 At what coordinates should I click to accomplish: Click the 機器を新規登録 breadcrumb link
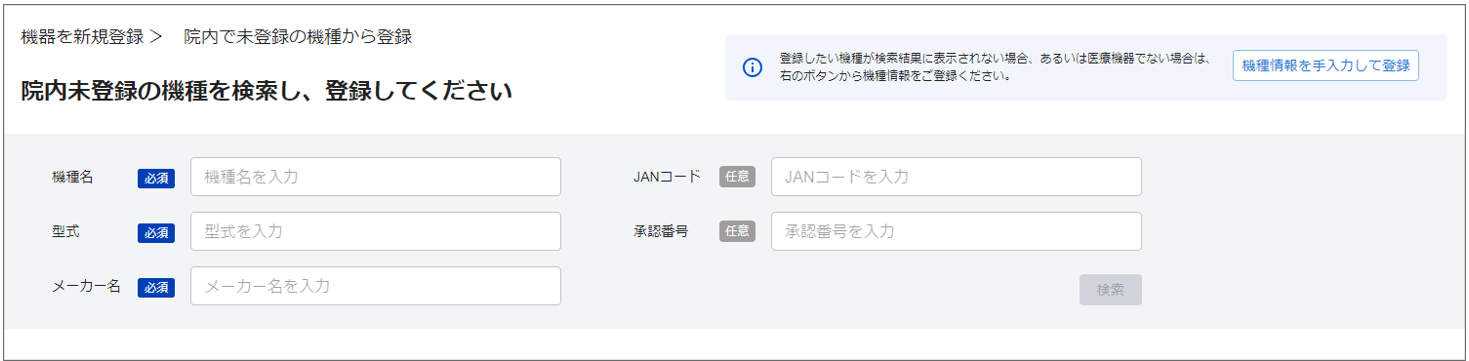click(82, 37)
